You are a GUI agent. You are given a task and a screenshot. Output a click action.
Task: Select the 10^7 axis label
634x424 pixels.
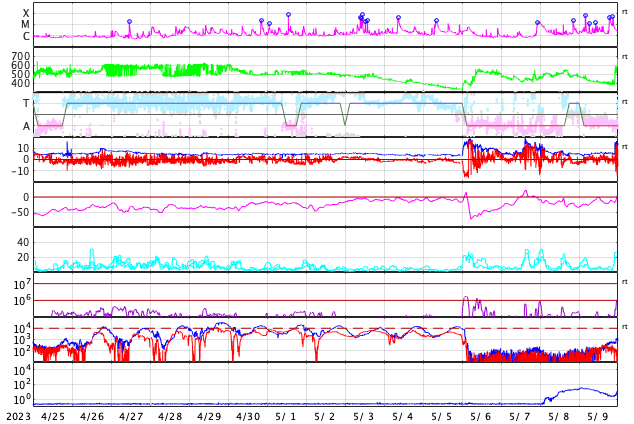click(22, 284)
